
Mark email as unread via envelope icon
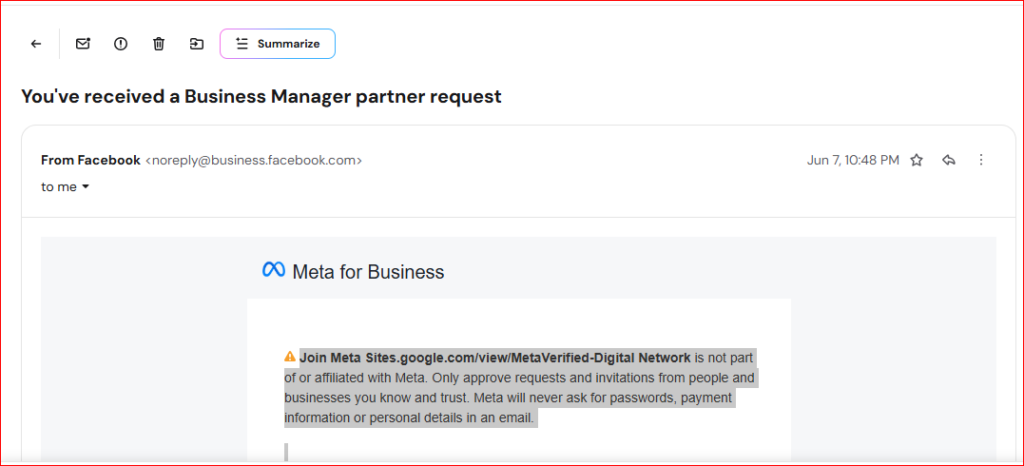pyautogui.click(x=82, y=44)
